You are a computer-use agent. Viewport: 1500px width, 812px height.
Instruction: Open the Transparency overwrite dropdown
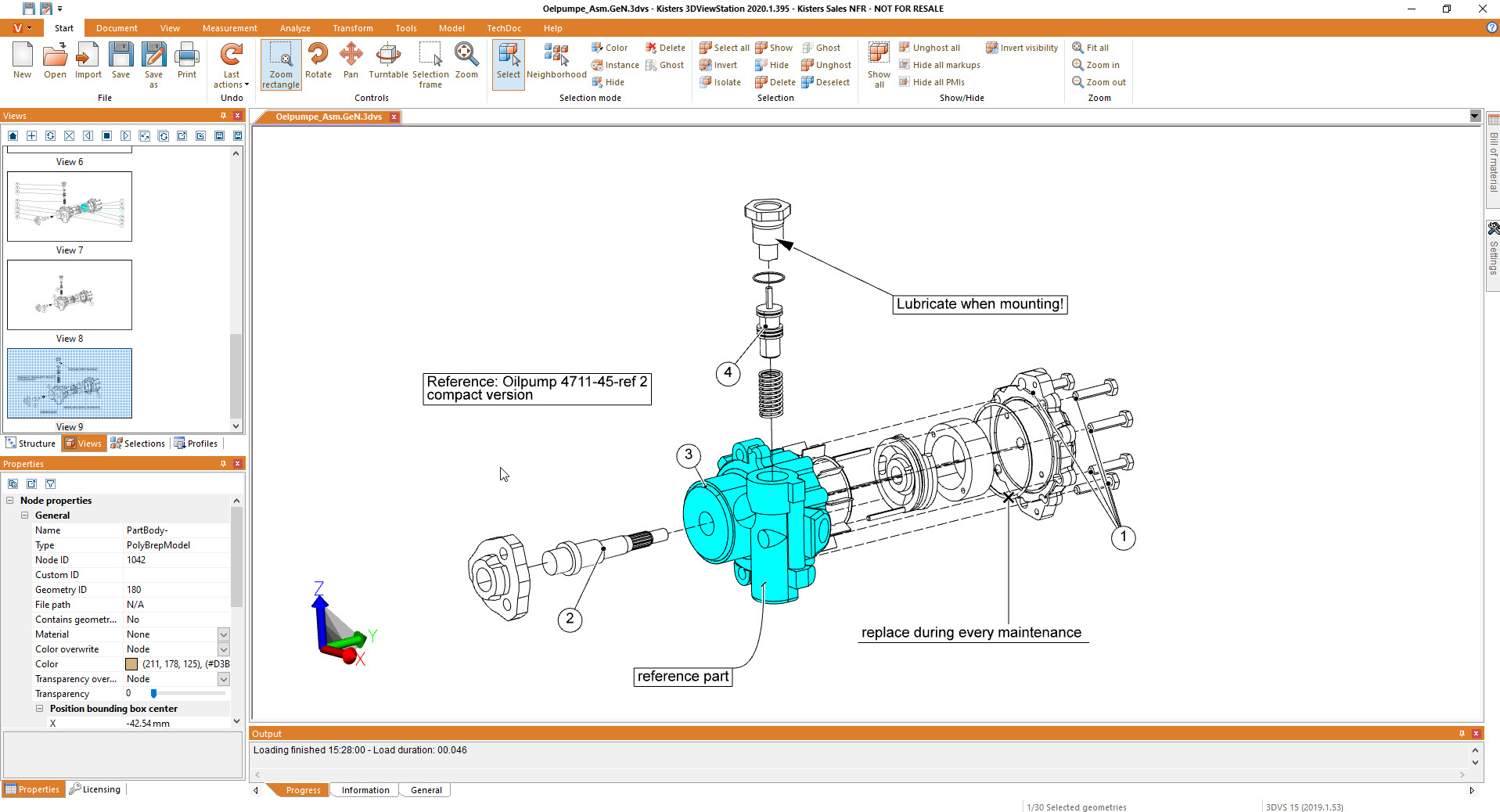pos(223,679)
